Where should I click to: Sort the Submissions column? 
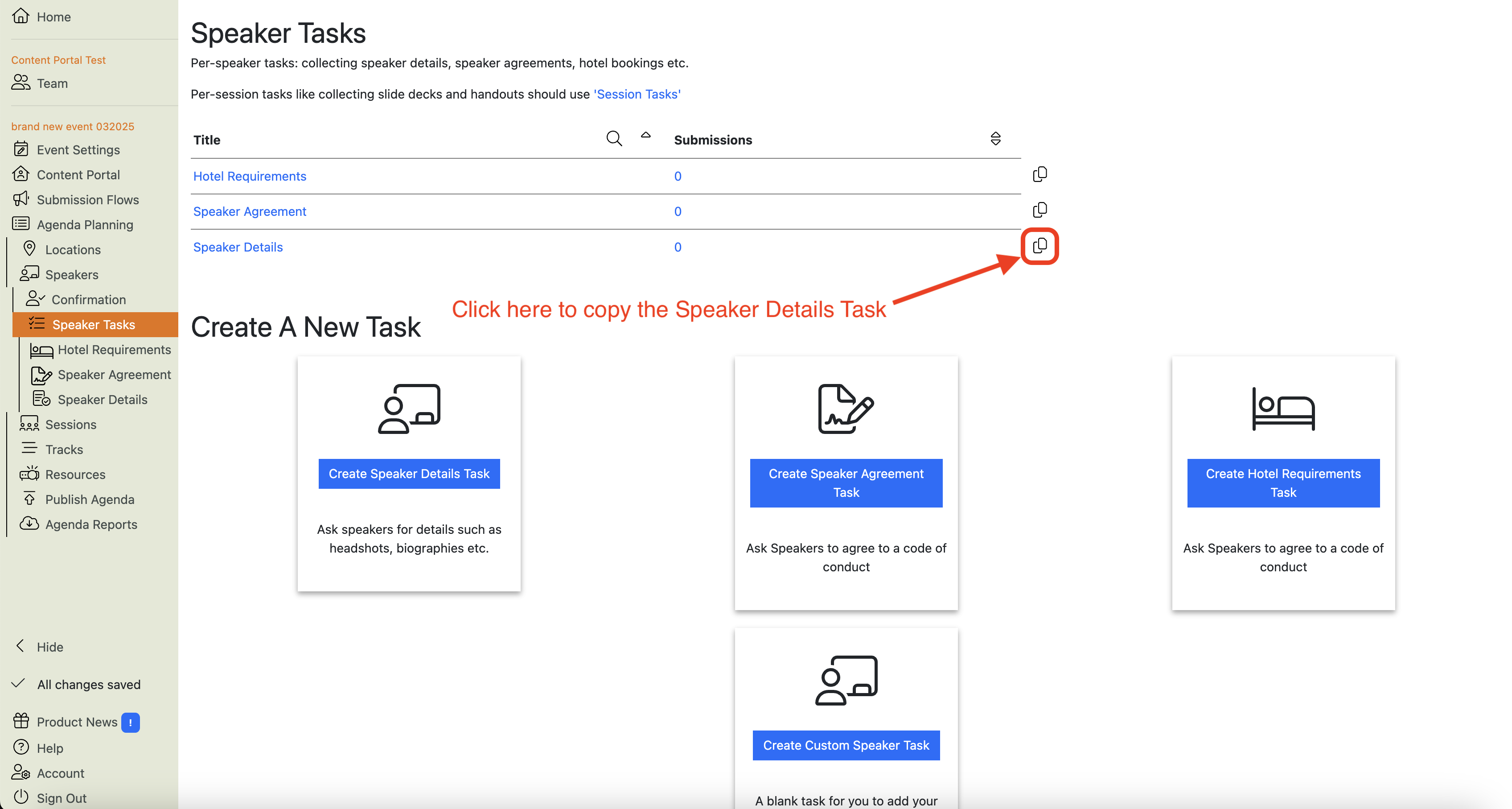pos(995,139)
